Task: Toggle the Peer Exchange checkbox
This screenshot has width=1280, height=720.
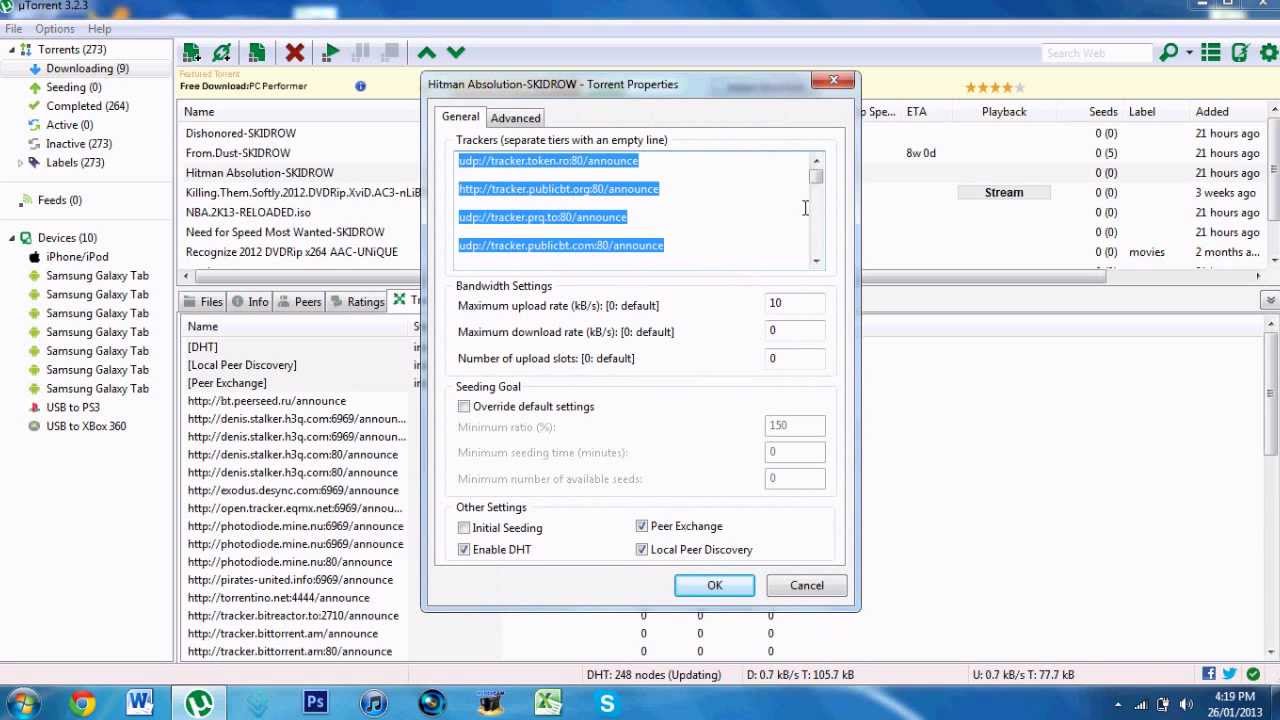Action: coord(642,526)
